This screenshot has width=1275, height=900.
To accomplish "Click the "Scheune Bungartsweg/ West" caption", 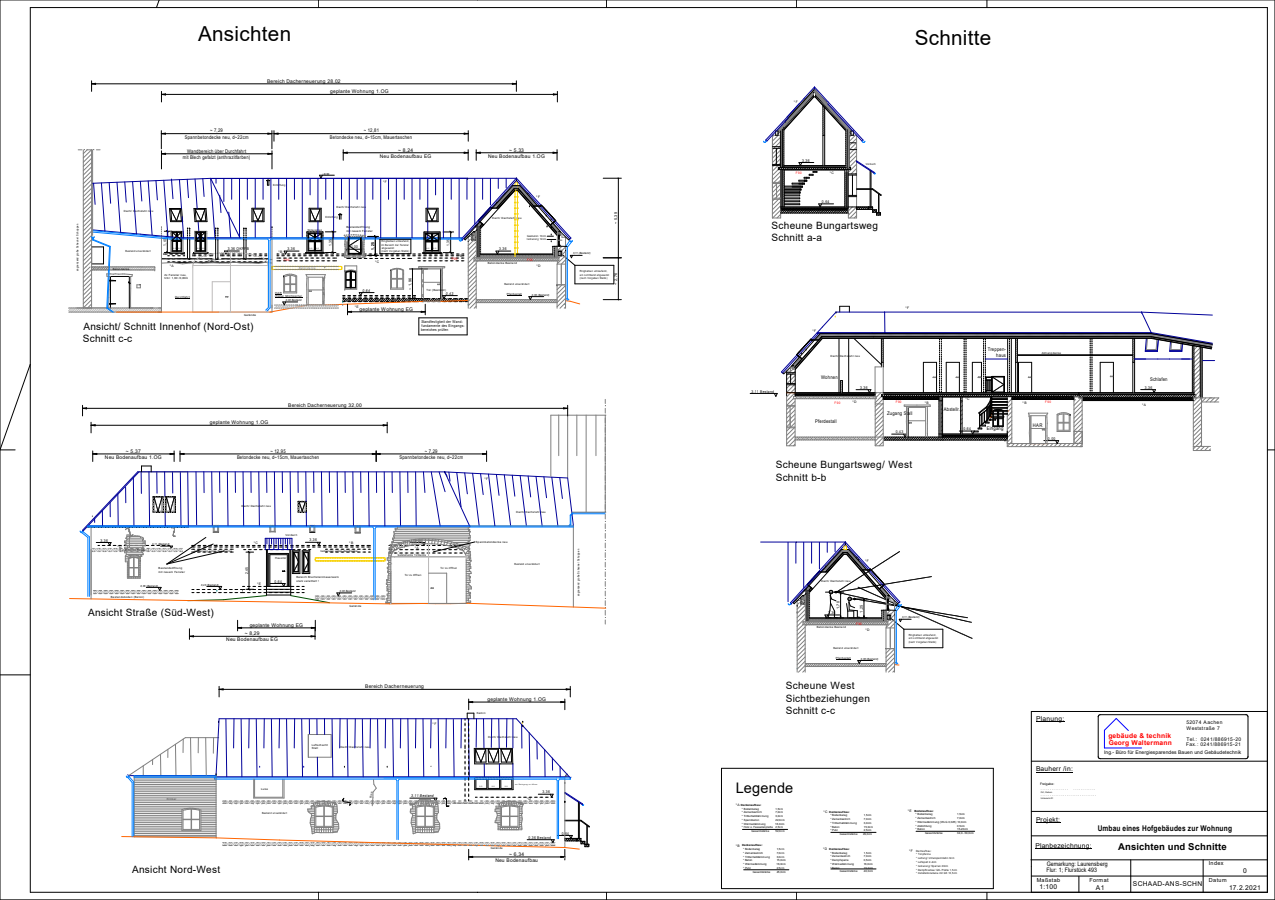I will tap(843, 465).
